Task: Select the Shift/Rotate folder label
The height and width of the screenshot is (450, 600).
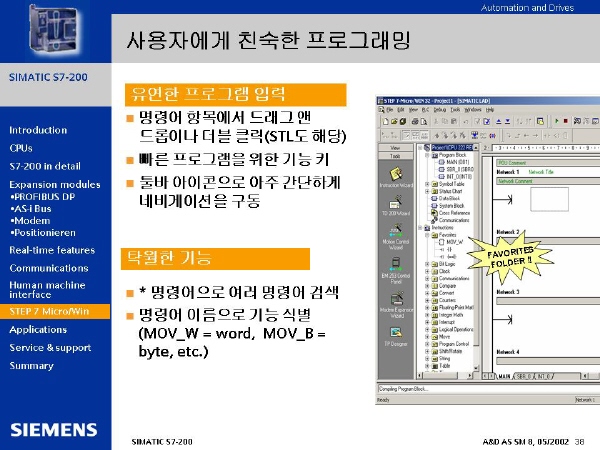Action: [450, 351]
